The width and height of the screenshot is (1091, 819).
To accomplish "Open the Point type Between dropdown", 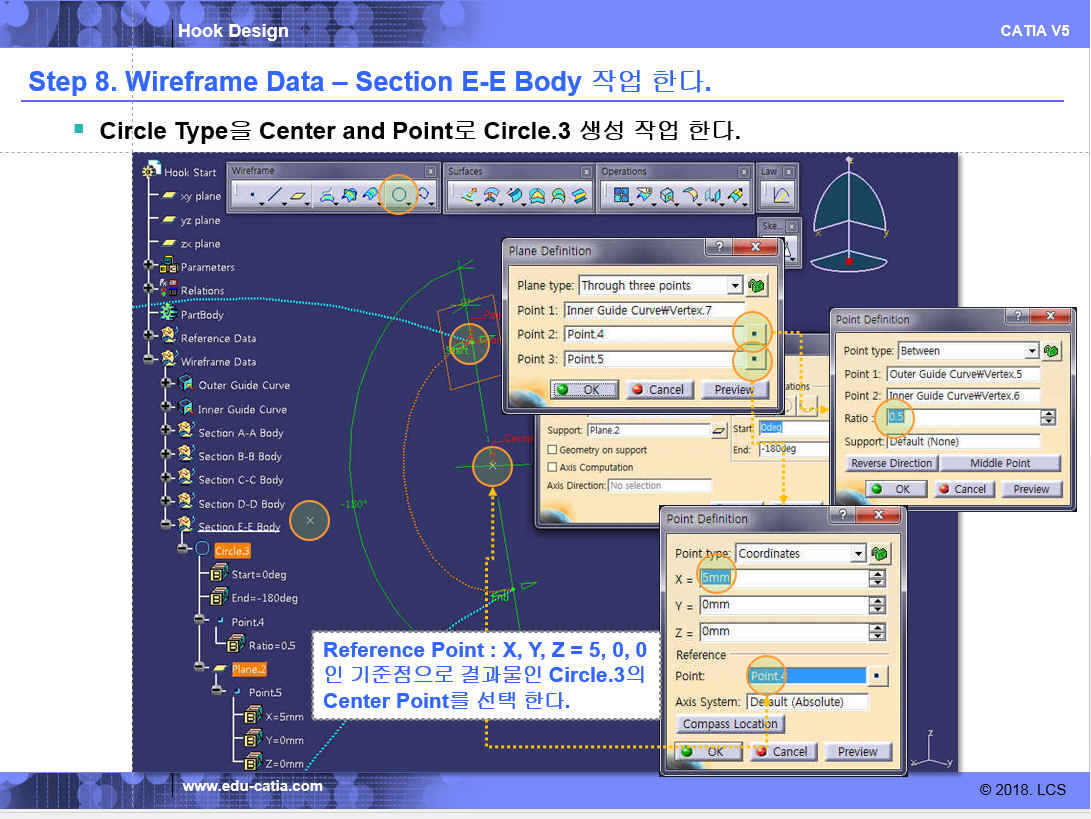I will point(1032,351).
